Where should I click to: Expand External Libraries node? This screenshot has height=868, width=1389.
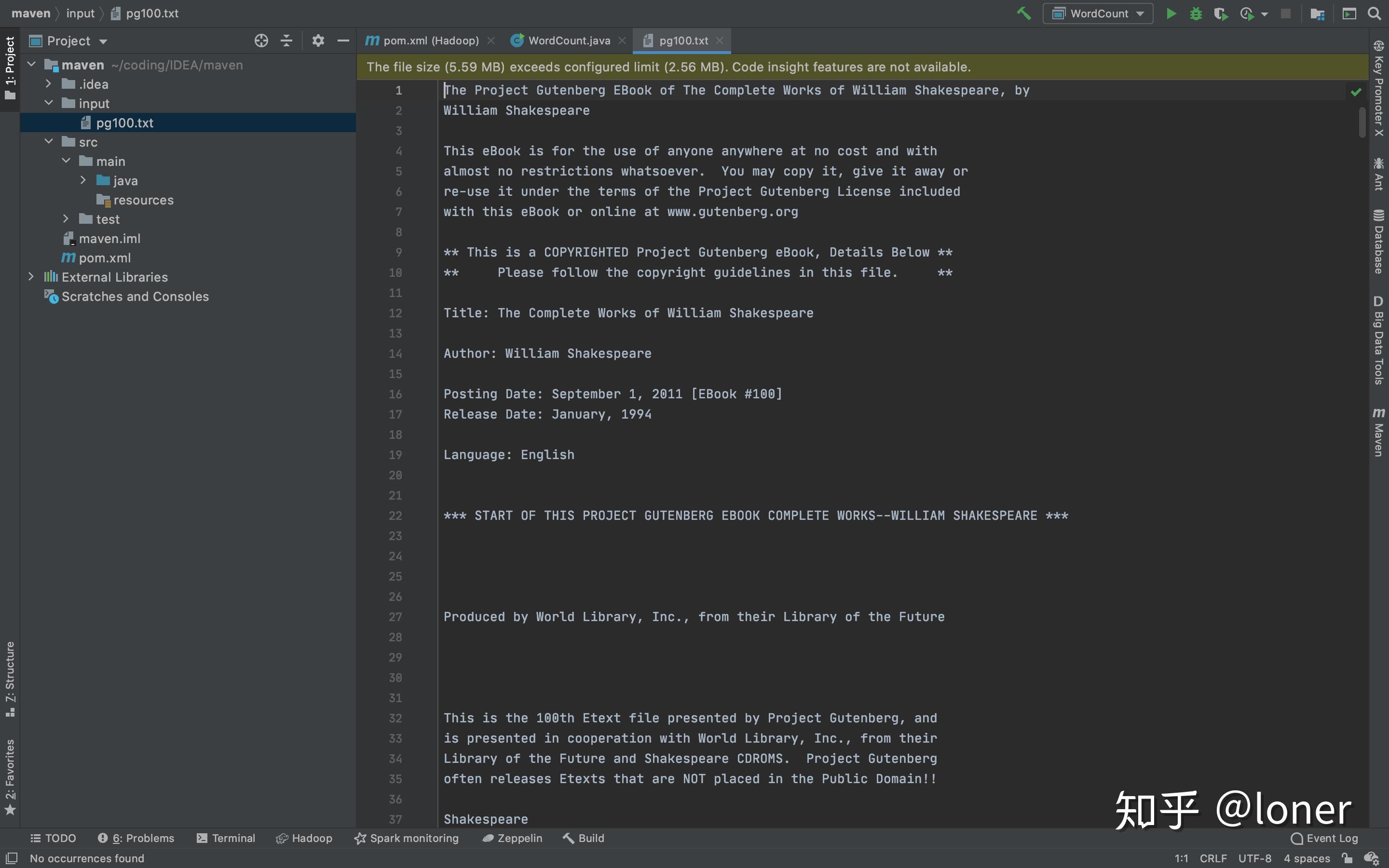tap(31, 277)
